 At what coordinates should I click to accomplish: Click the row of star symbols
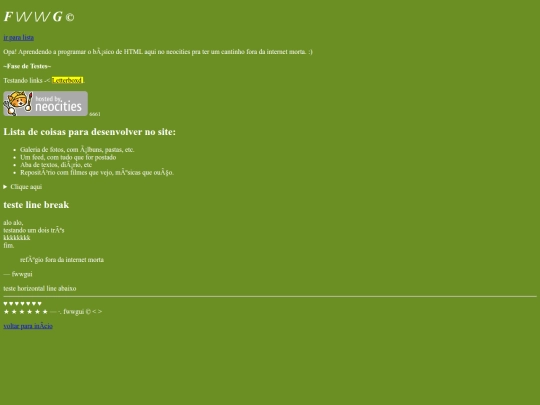click(x=26, y=312)
